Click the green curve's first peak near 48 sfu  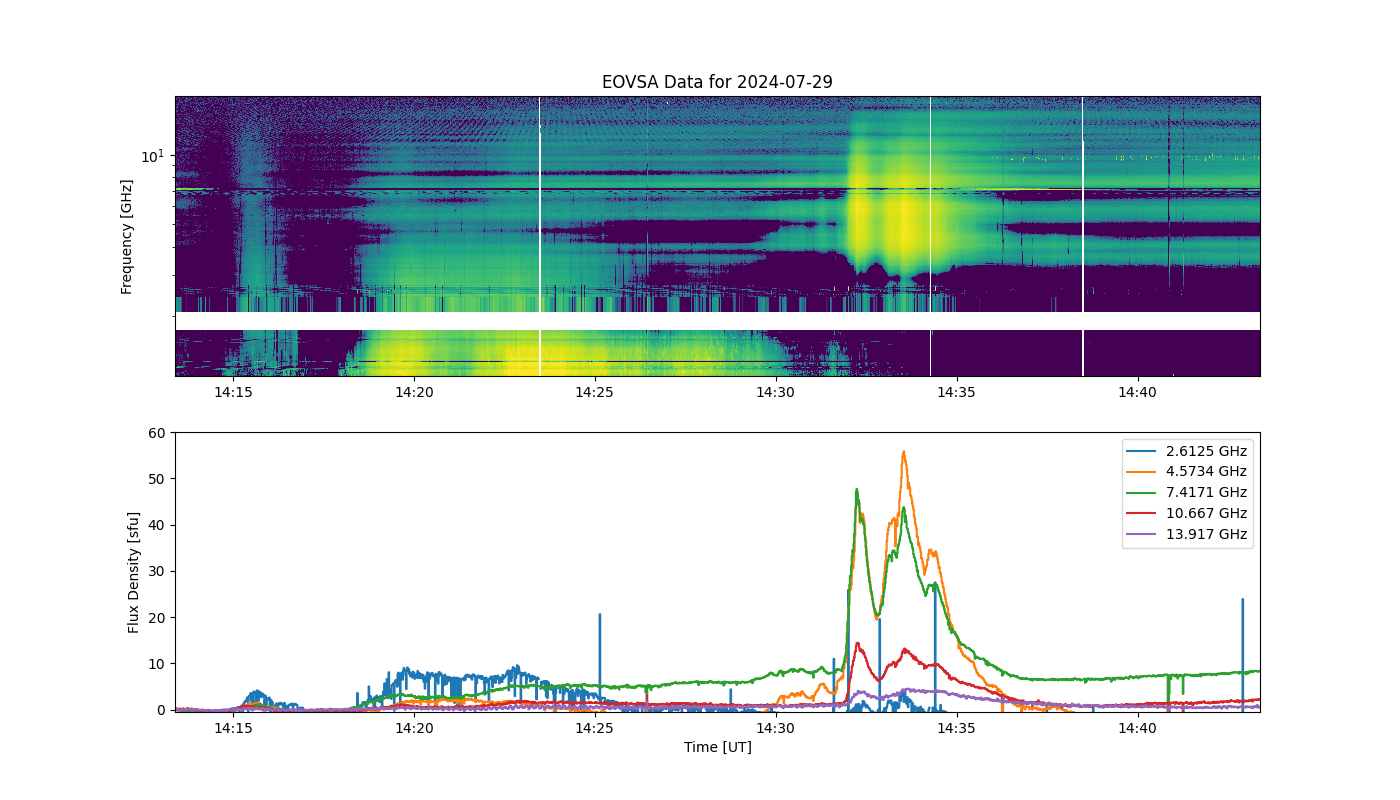click(857, 490)
